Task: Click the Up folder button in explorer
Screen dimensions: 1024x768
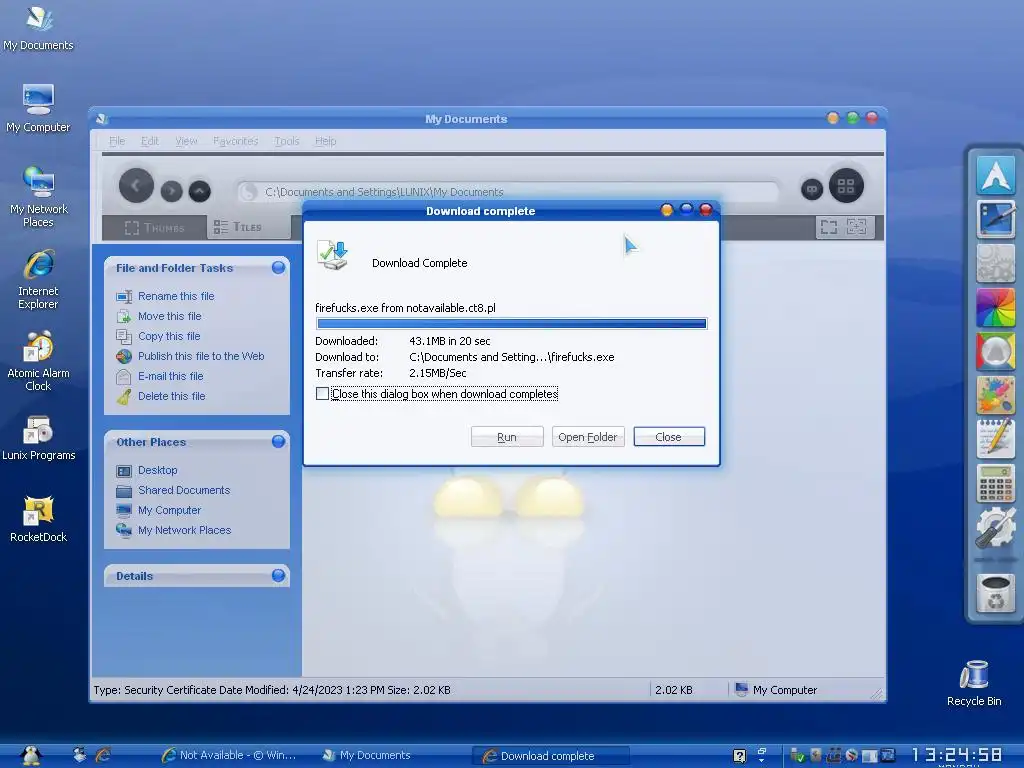Action: (x=200, y=191)
